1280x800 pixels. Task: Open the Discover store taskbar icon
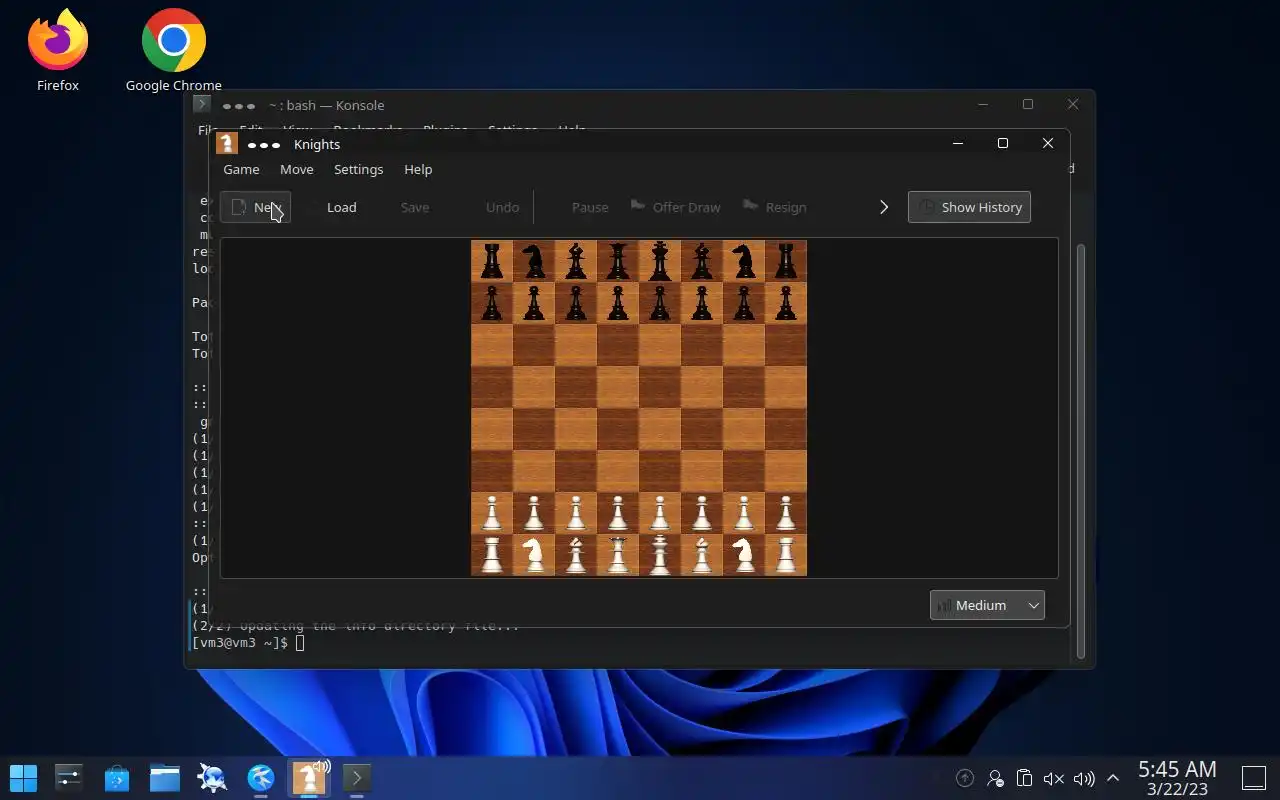[x=117, y=777]
